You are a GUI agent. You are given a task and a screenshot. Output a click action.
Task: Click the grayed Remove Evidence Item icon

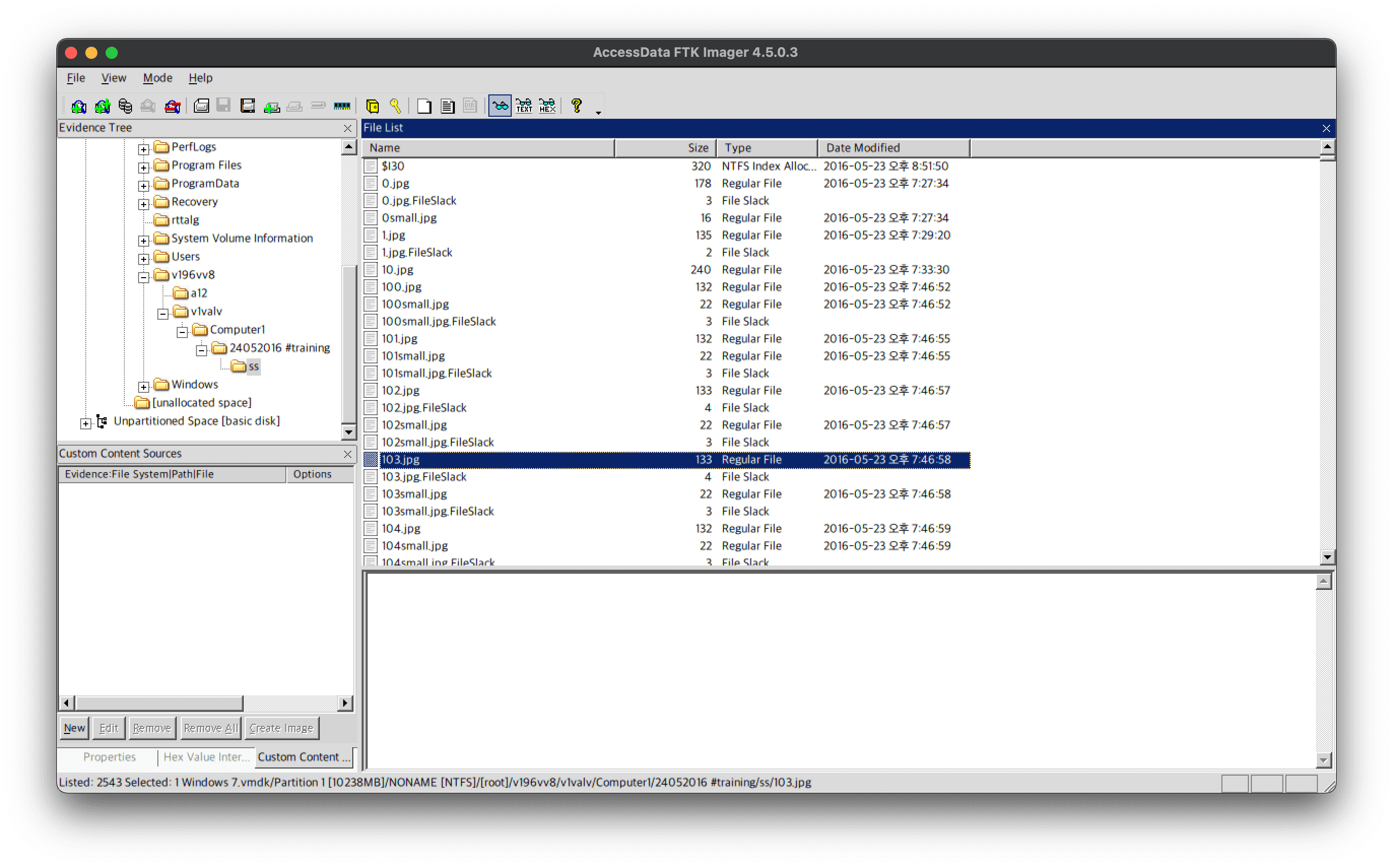[x=148, y=106]
